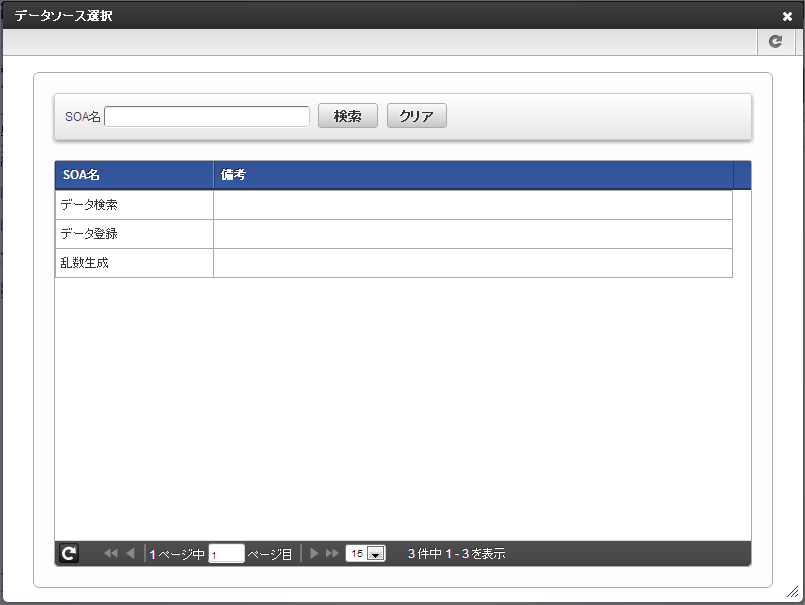Close the データソース選択 dialog

click(787, 16)
